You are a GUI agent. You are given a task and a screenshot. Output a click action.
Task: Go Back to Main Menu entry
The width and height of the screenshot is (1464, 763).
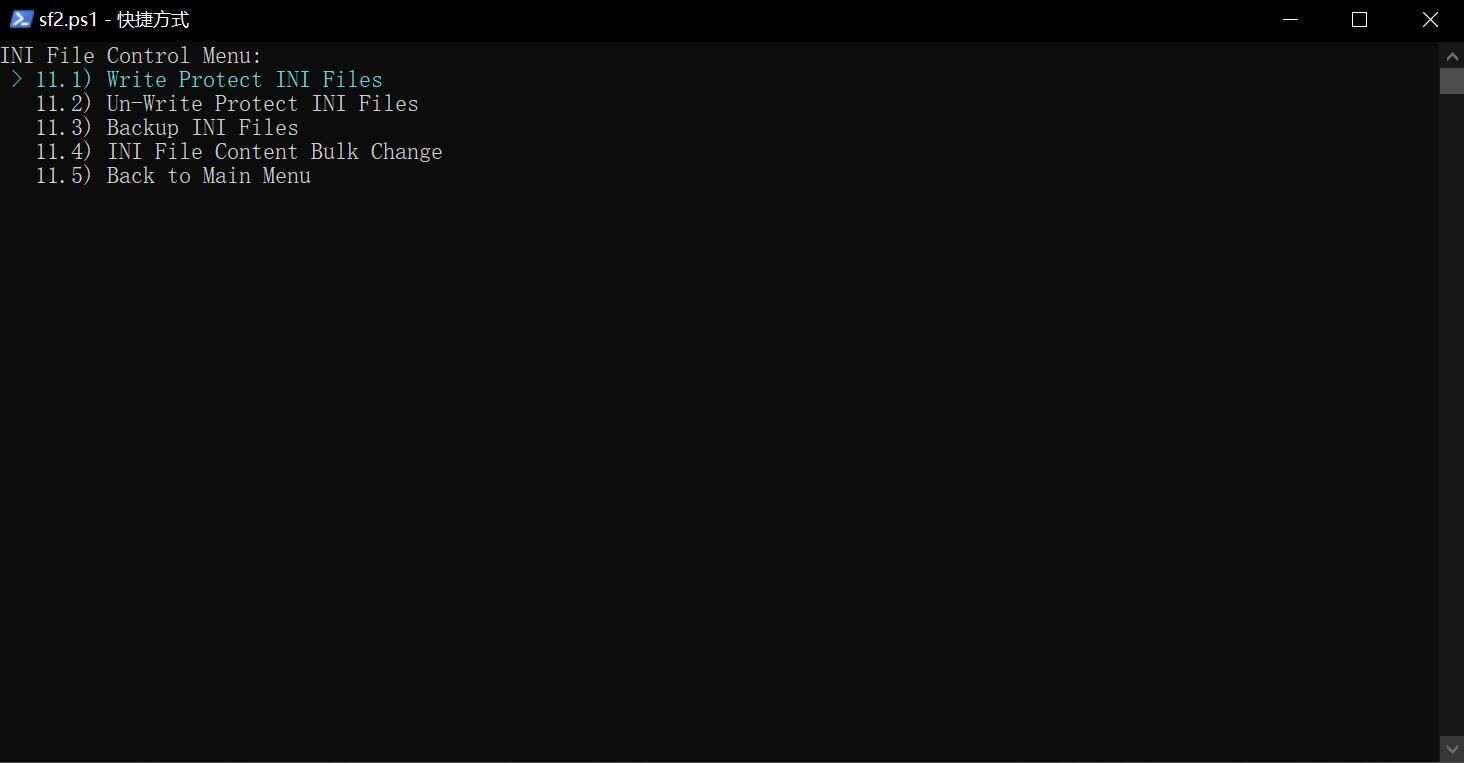click(x=208, y=176)
